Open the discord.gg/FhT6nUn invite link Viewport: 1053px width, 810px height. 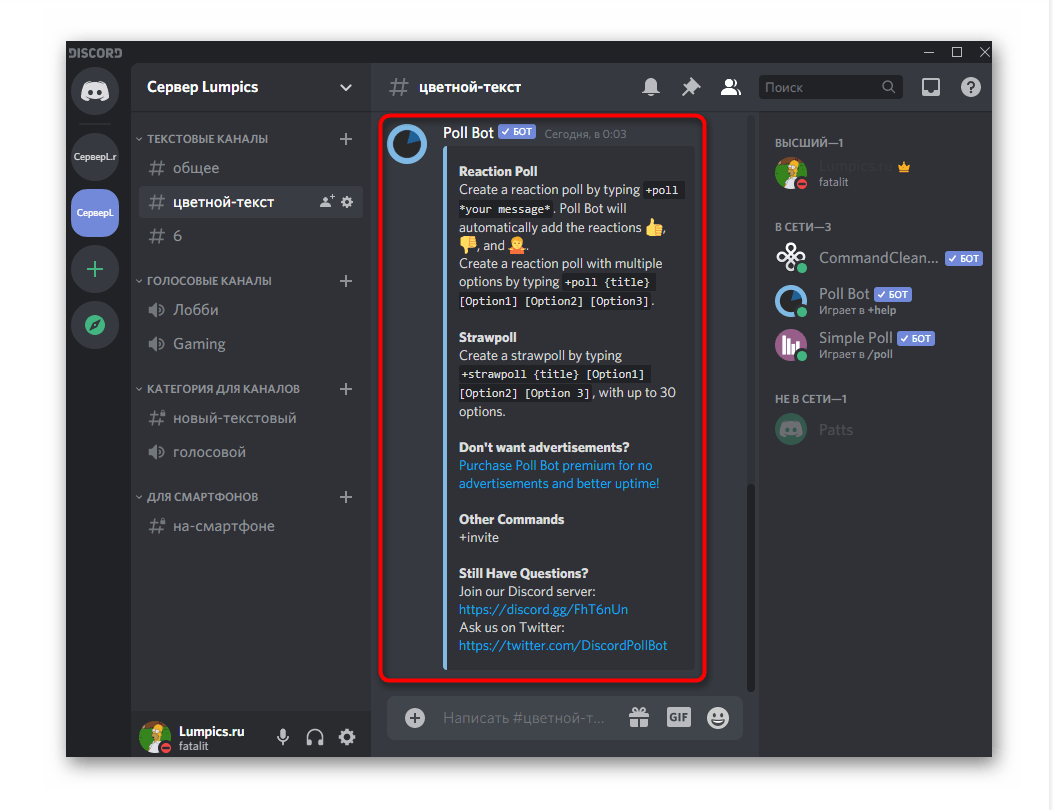tap(543, 609)
